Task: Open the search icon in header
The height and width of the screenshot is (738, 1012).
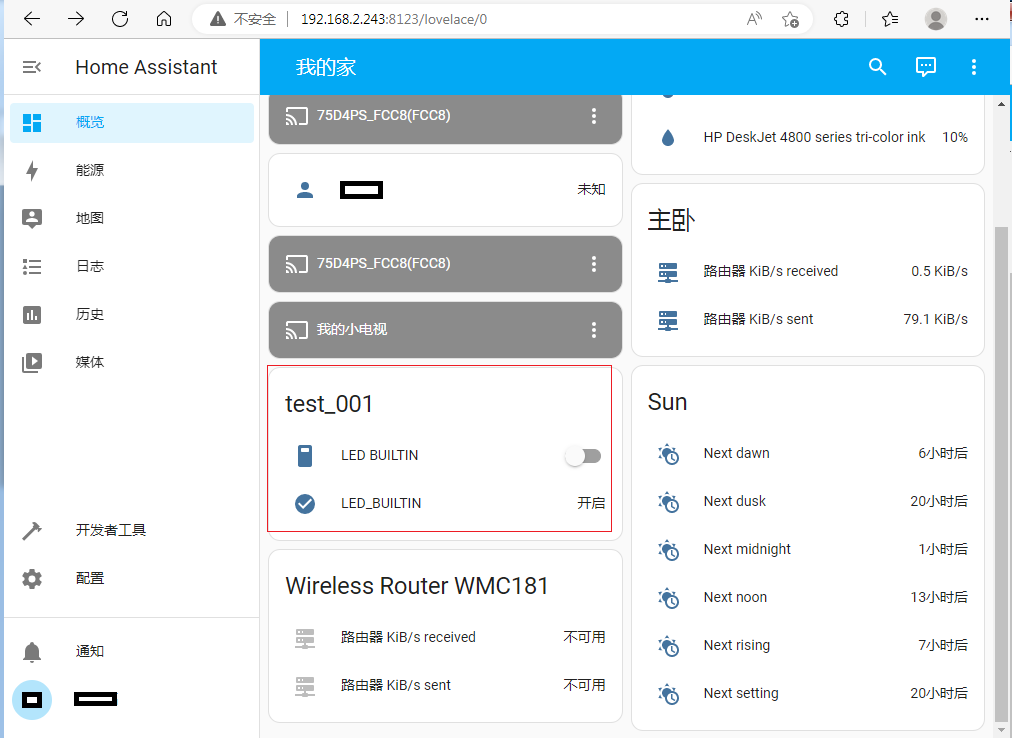Action: (877, 67)
